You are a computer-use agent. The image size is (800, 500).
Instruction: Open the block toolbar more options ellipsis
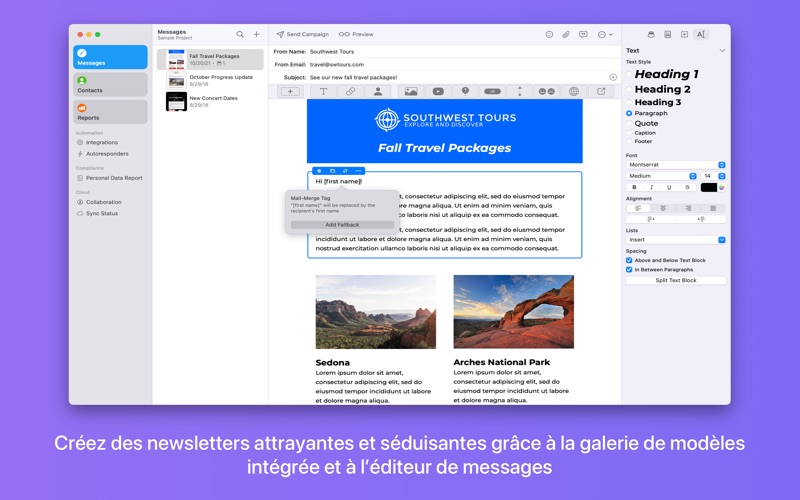[358, 171]
